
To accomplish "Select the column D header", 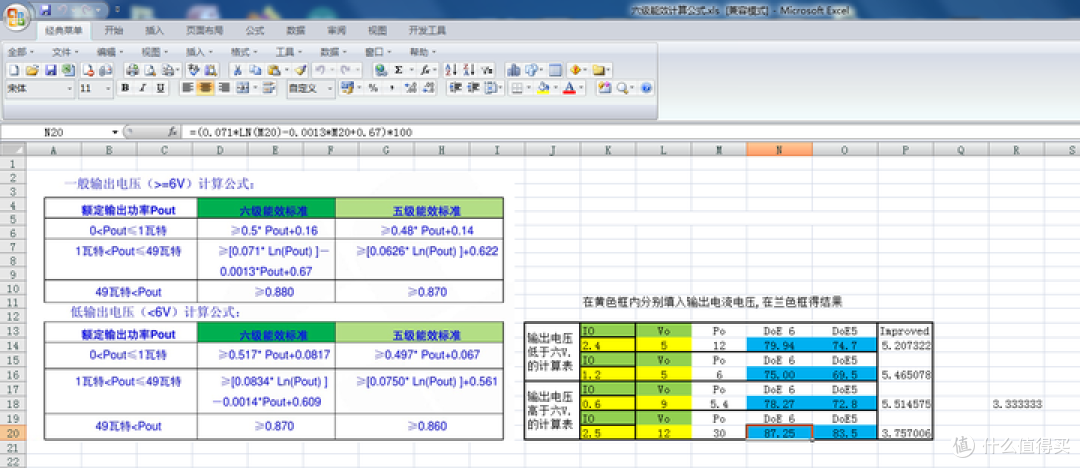I will (x=219, y=150).
